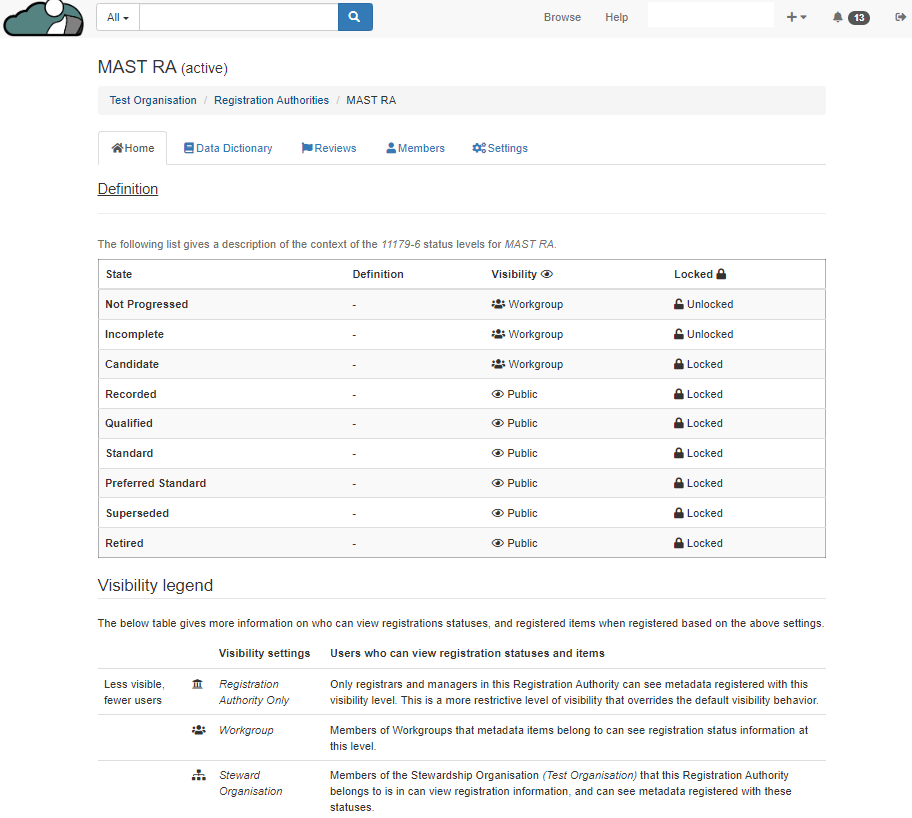This screenshot has height=818, width=912.
Task: Focus the search text field
Action: tap(238, 17)
